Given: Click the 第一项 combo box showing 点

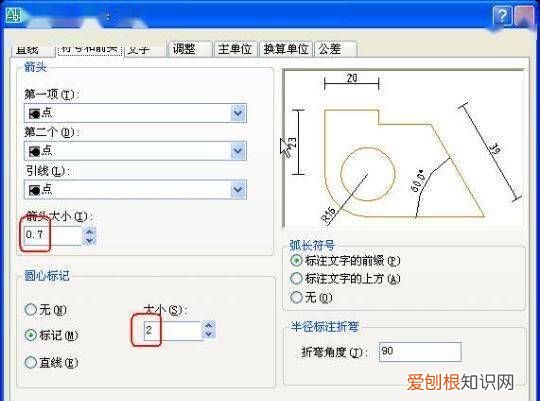Looking at the screenshot, I should tap(135, 113).
